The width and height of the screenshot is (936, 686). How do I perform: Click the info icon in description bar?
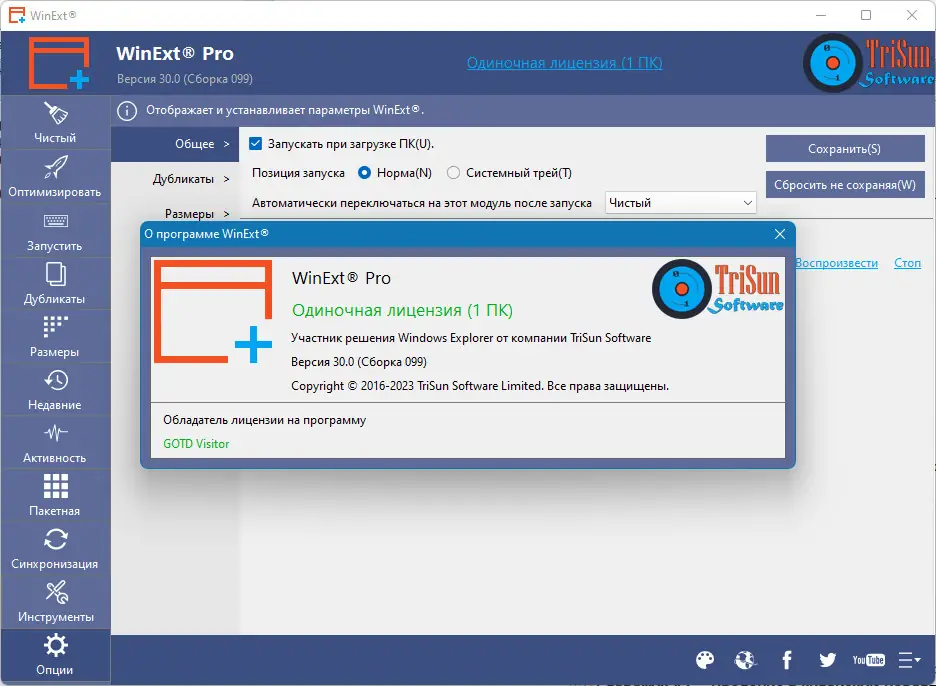[127, 110]
